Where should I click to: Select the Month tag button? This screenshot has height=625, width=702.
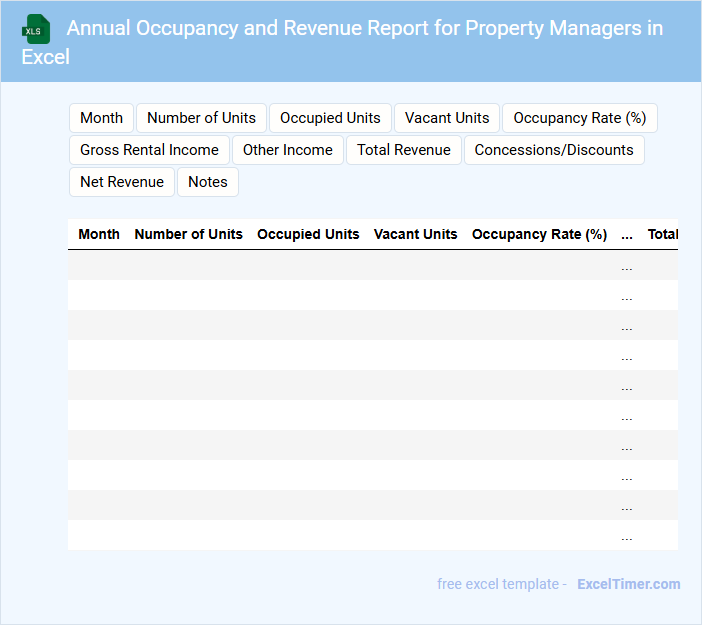[101, 118]
